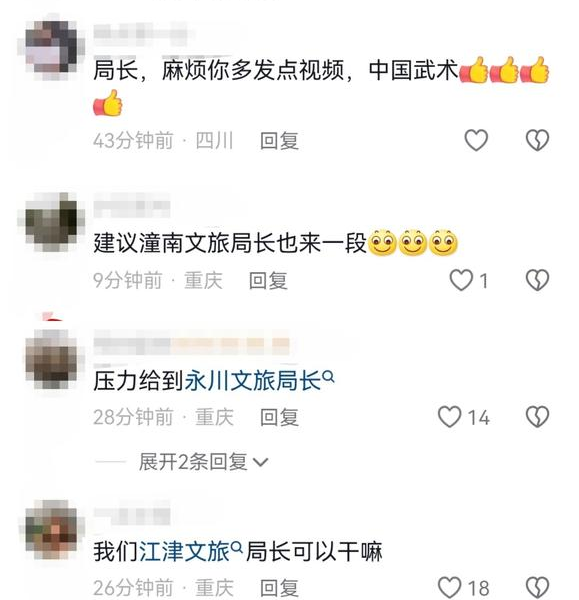579x600 pixels.
Task: Tap broken heart on 潼南文旅局长 comment
Action: pos(537,280)
